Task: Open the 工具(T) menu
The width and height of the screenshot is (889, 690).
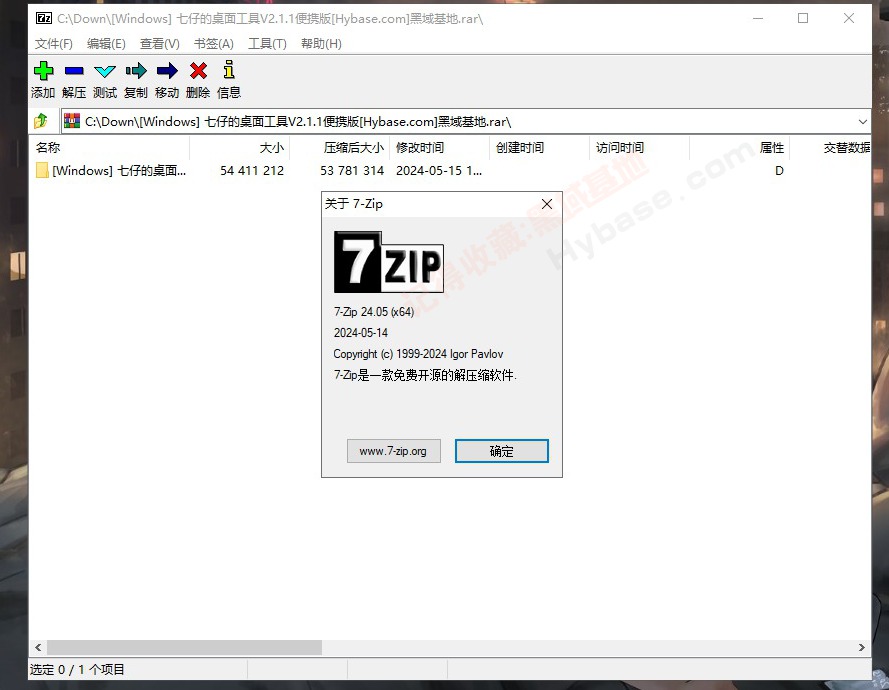Action: (267, 44)
